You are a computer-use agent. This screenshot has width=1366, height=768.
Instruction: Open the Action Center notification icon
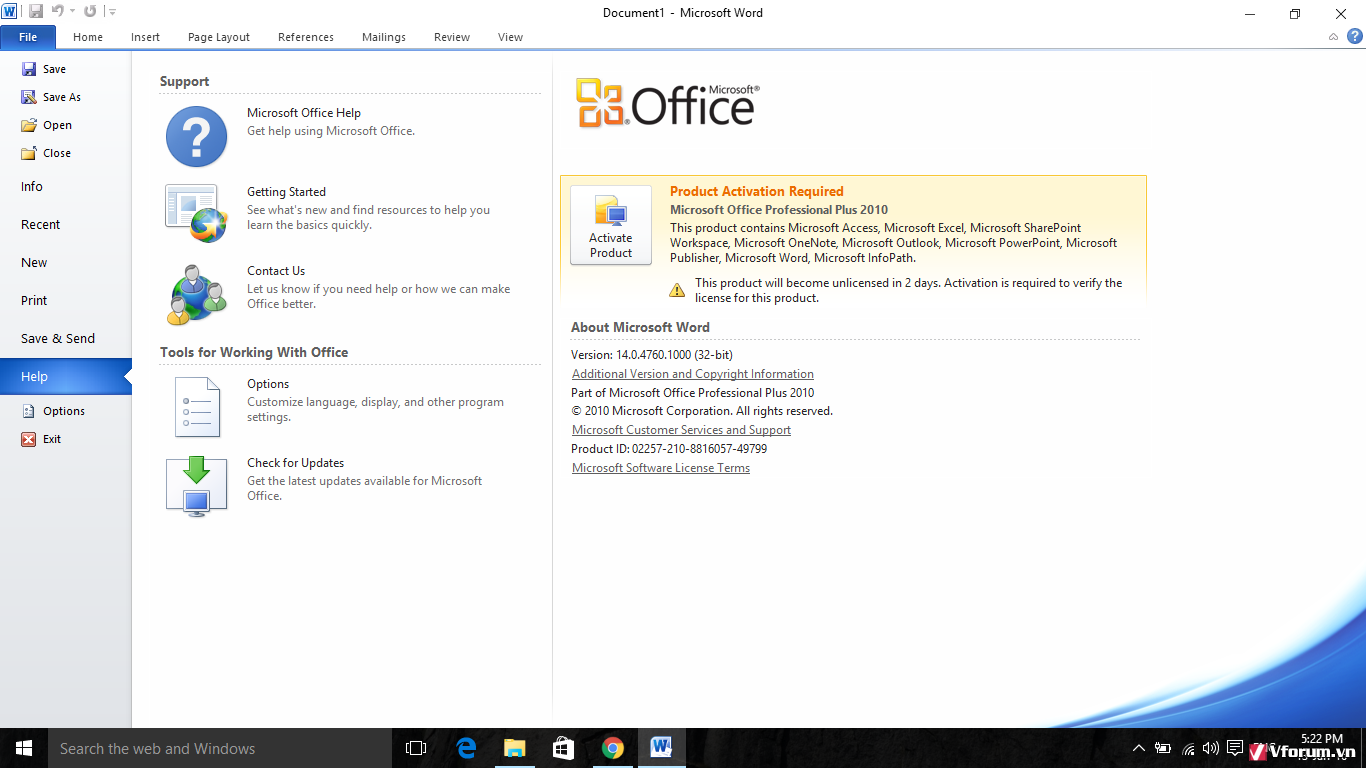[x=1235, y=748]
